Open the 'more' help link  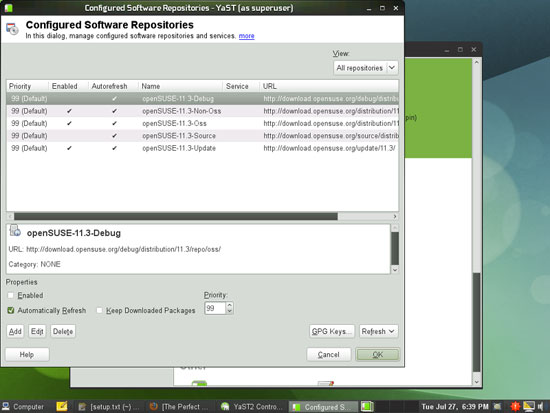pos(246,36)
